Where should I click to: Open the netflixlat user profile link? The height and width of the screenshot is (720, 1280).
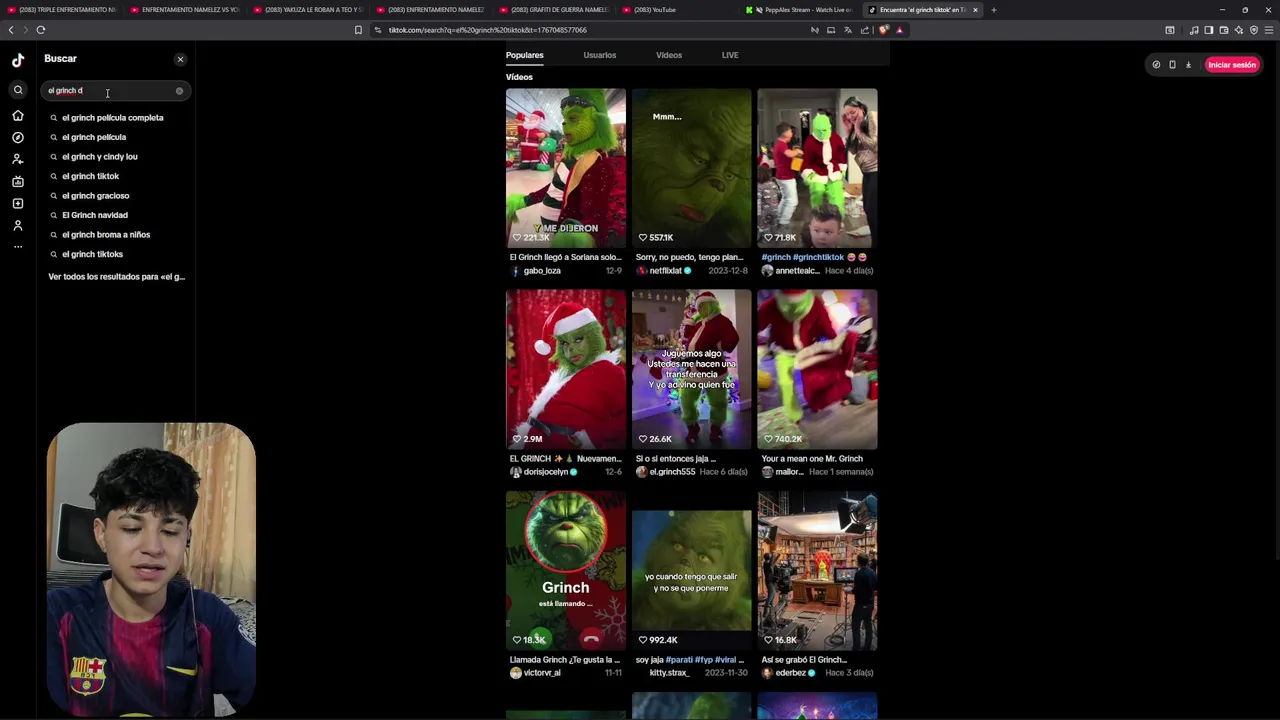[666, 271]
